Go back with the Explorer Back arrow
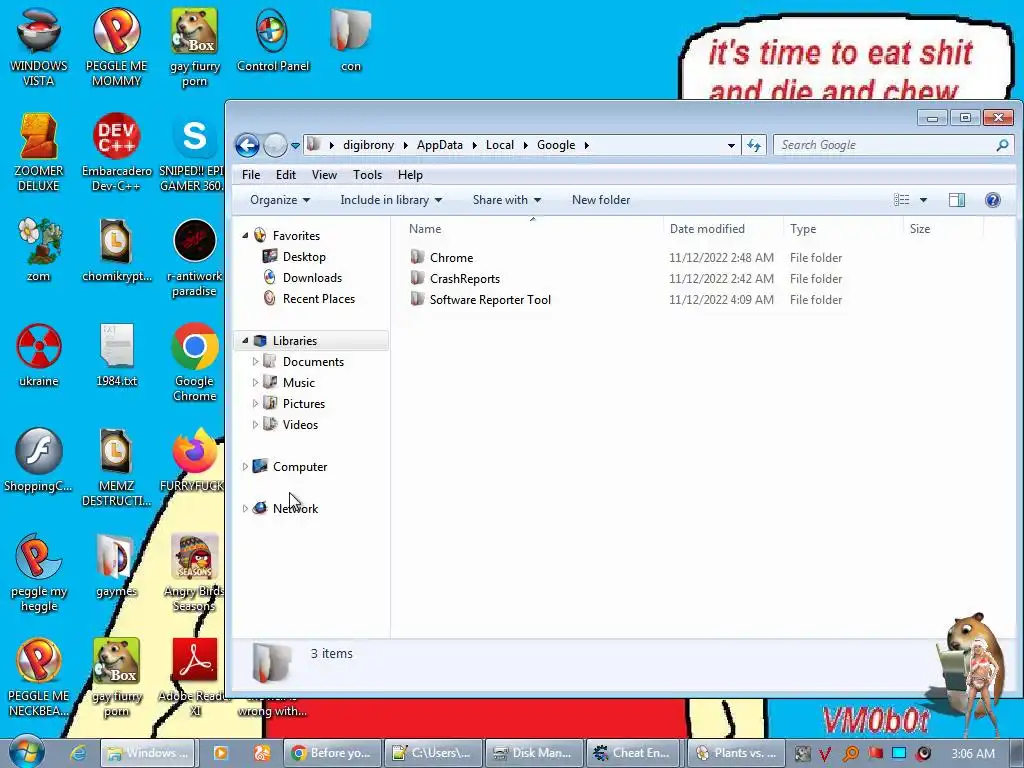Image resolution: width=1024 pixels, height=768 pixels. click(x=247, y=145)
